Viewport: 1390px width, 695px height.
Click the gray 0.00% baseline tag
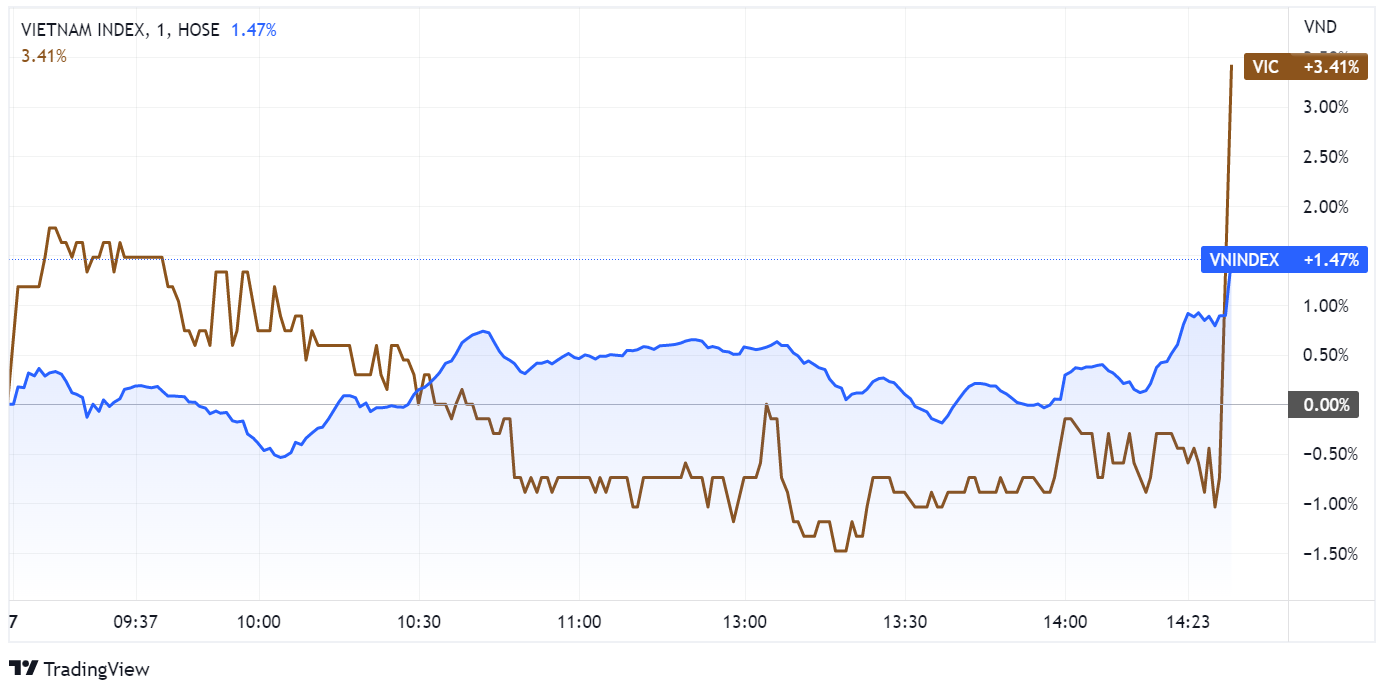coord(1328,405)
